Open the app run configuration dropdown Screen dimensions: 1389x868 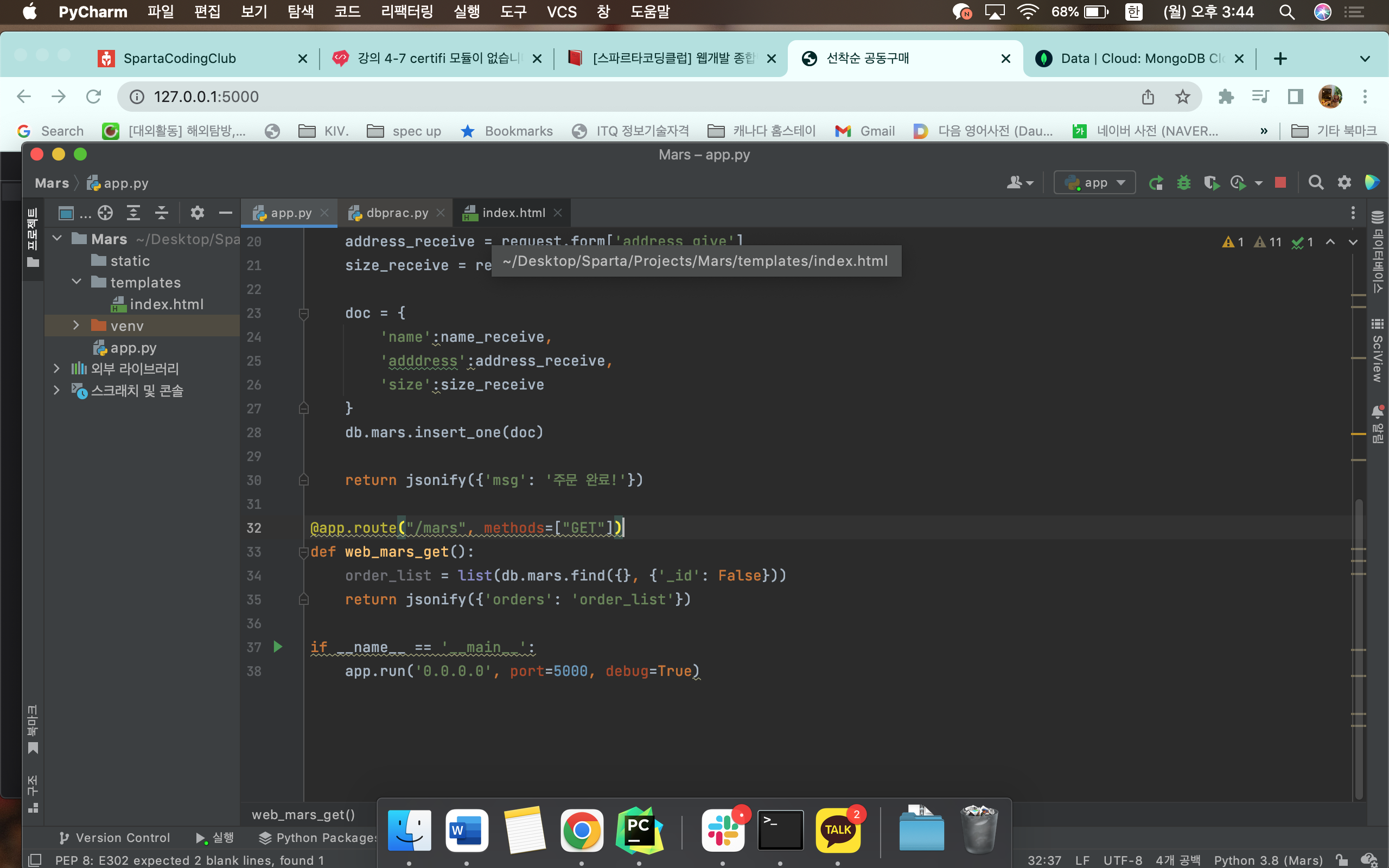point(1094,183)
